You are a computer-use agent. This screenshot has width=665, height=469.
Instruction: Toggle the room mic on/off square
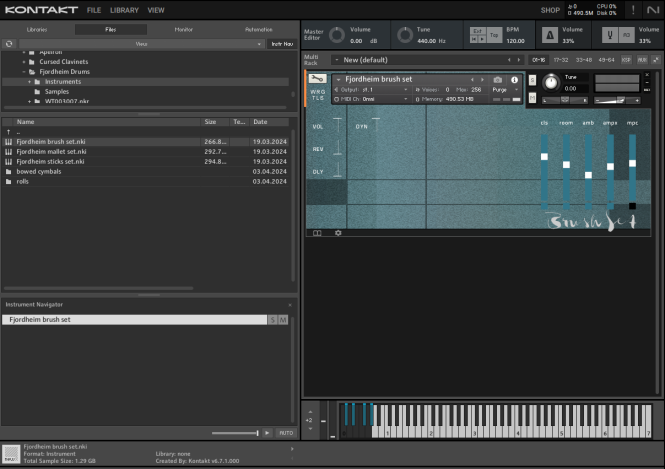[x=566, y=206]
